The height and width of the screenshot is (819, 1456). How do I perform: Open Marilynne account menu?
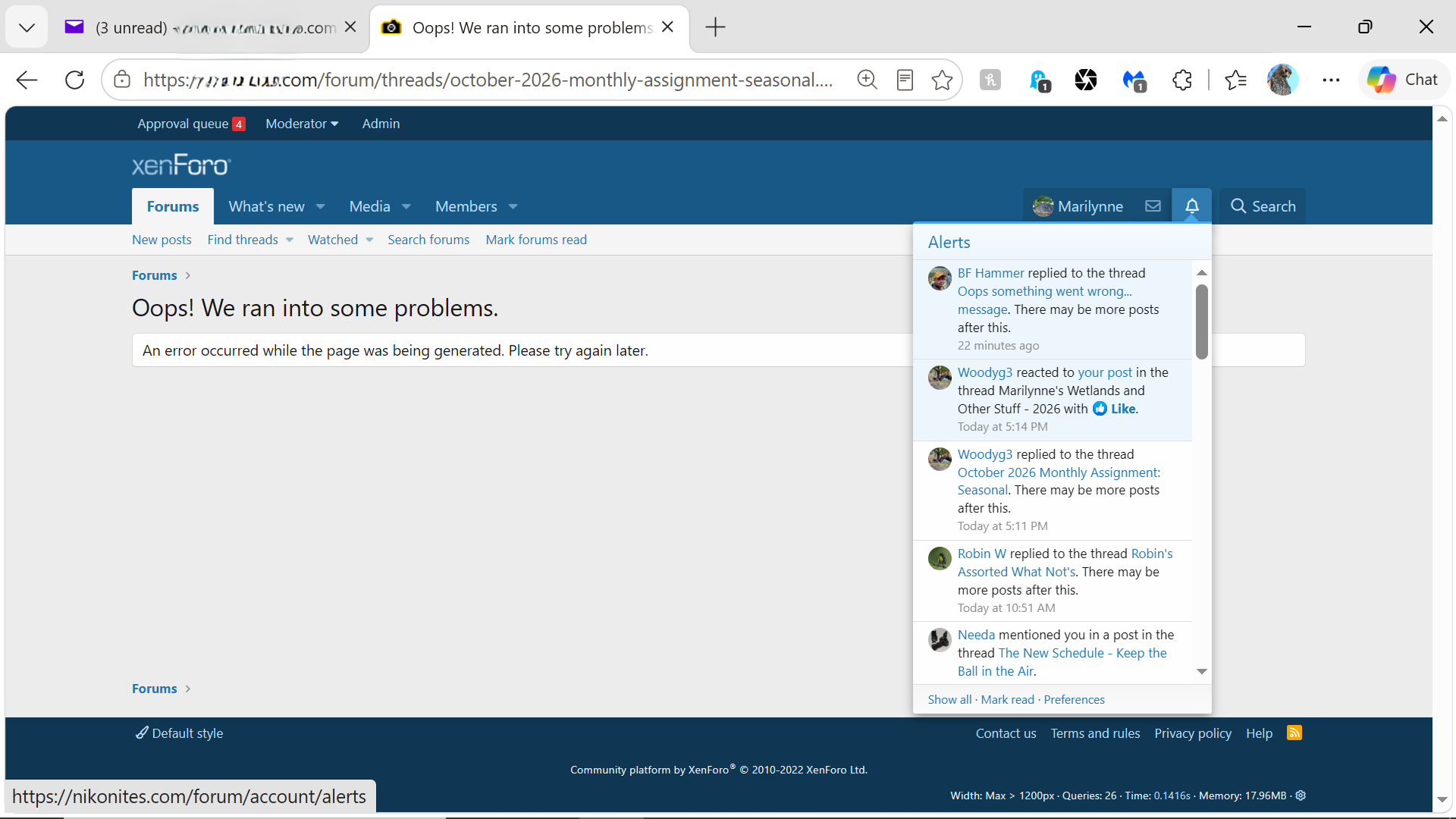[1078, 206]
